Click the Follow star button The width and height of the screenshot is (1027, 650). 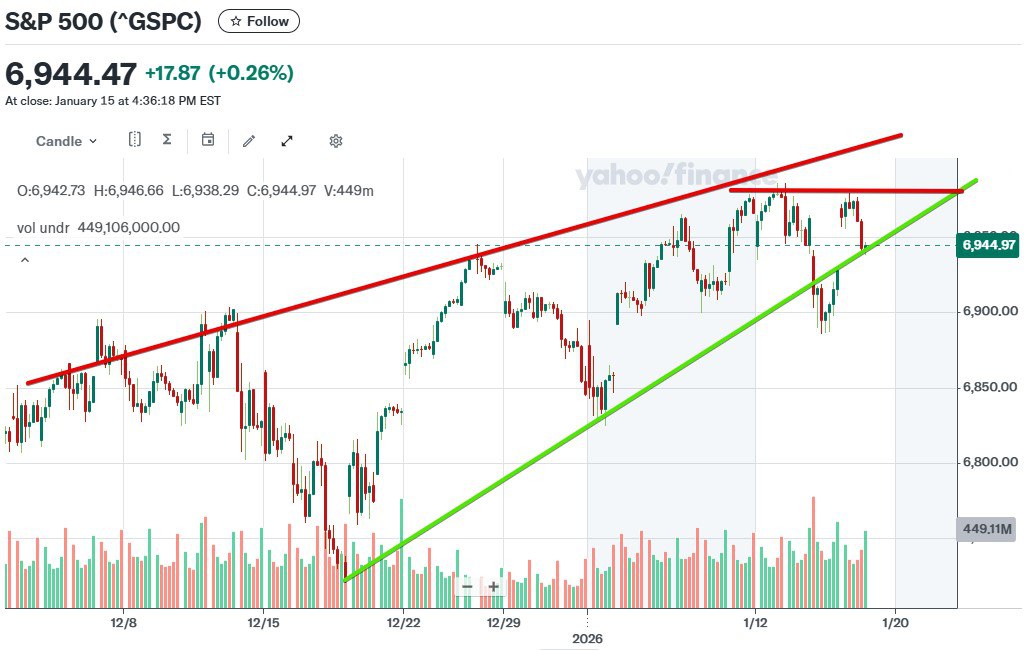pos(258,21)
